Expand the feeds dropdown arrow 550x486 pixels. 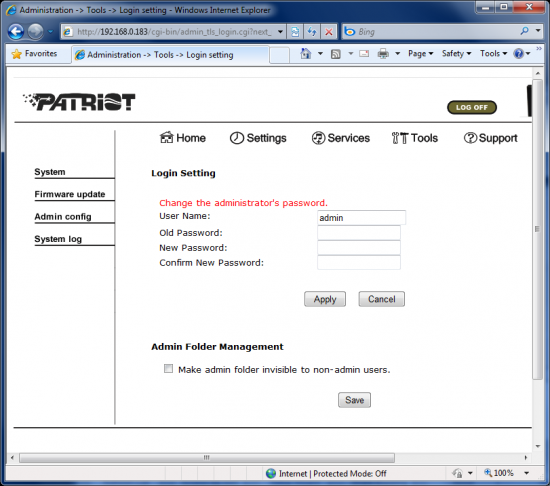coord(350,54)
